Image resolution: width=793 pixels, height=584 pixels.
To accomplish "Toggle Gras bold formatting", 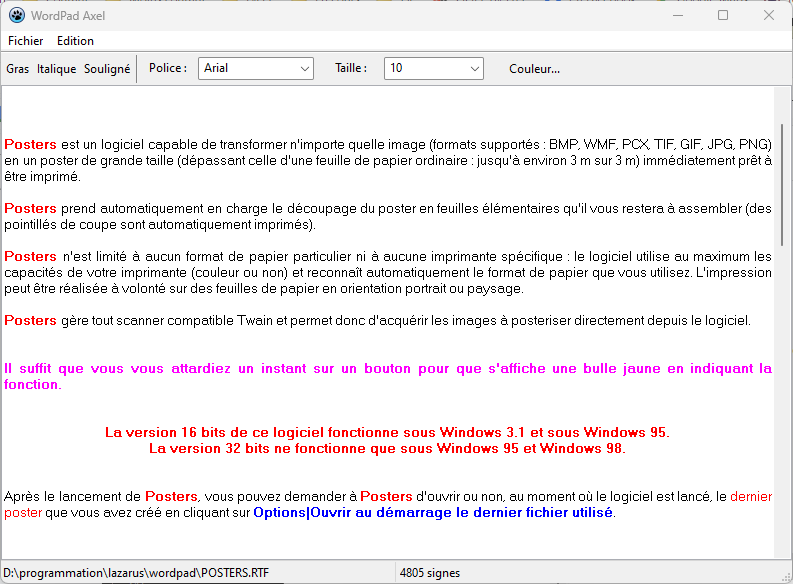I will click(18, 69).
